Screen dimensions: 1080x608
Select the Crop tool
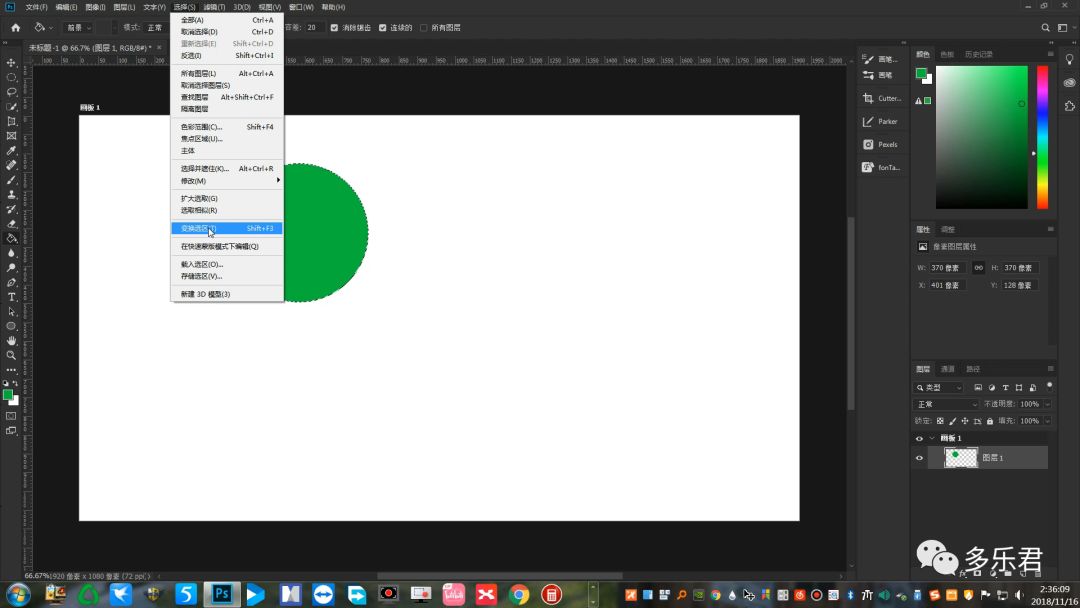(11, 121)
